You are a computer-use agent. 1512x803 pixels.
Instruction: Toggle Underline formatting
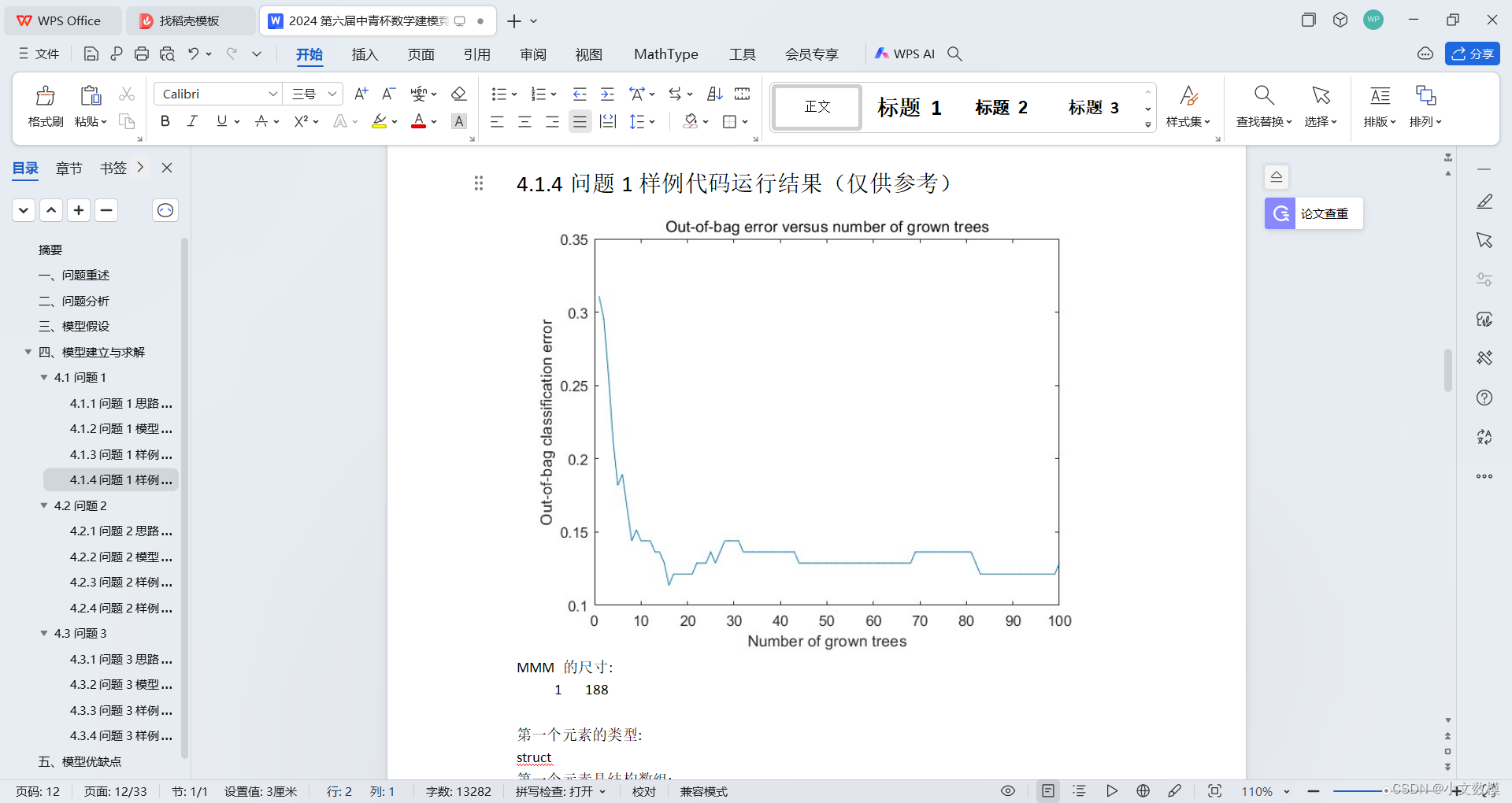tap(221, 121)
